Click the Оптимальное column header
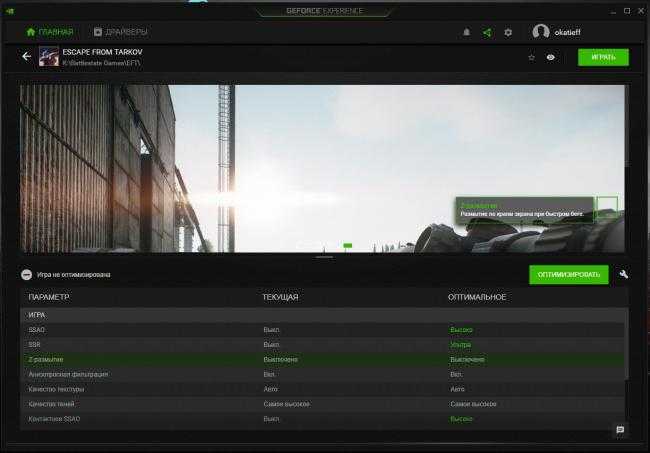 tap(477, 297)
